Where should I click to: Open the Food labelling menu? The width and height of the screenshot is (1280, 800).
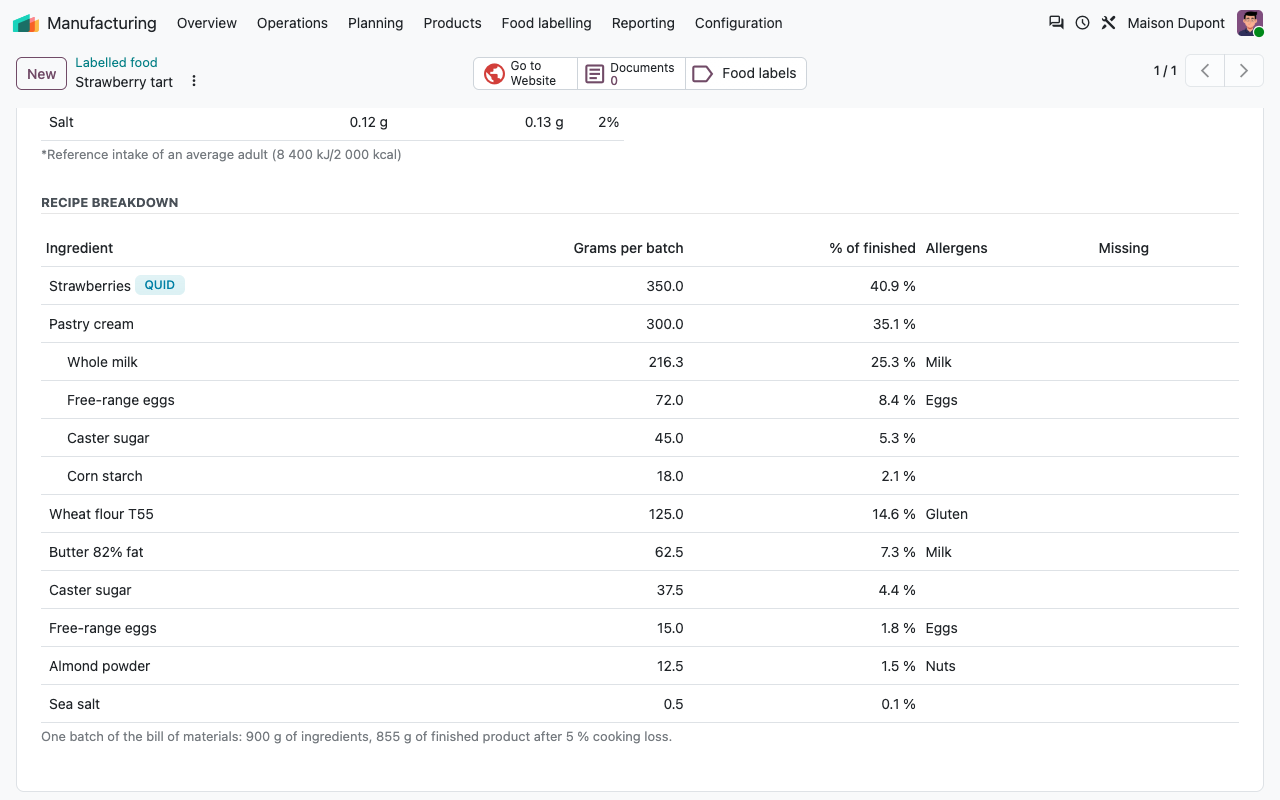coord(547,23)
